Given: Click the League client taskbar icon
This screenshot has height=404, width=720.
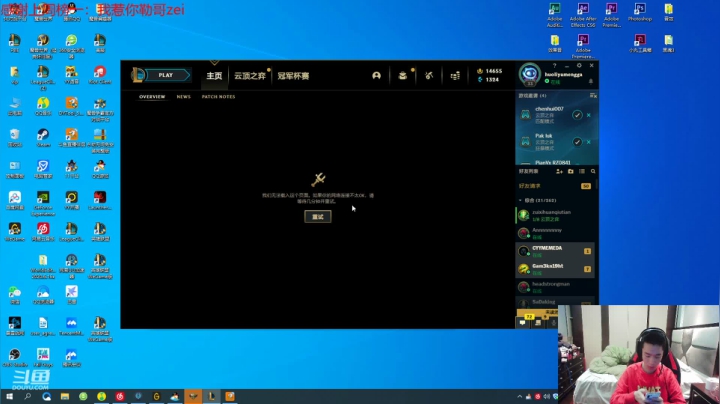Looking at the screenshot, I should click(211, 396).
